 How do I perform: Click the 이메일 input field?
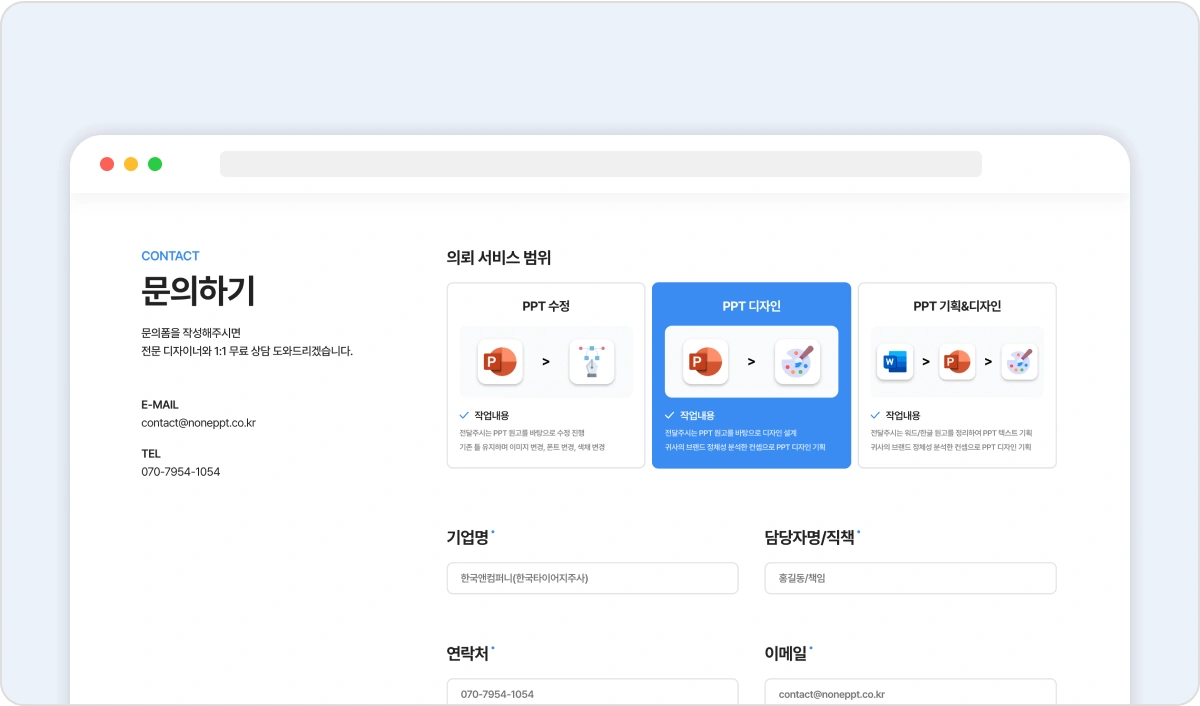click(x=910, y=693)
